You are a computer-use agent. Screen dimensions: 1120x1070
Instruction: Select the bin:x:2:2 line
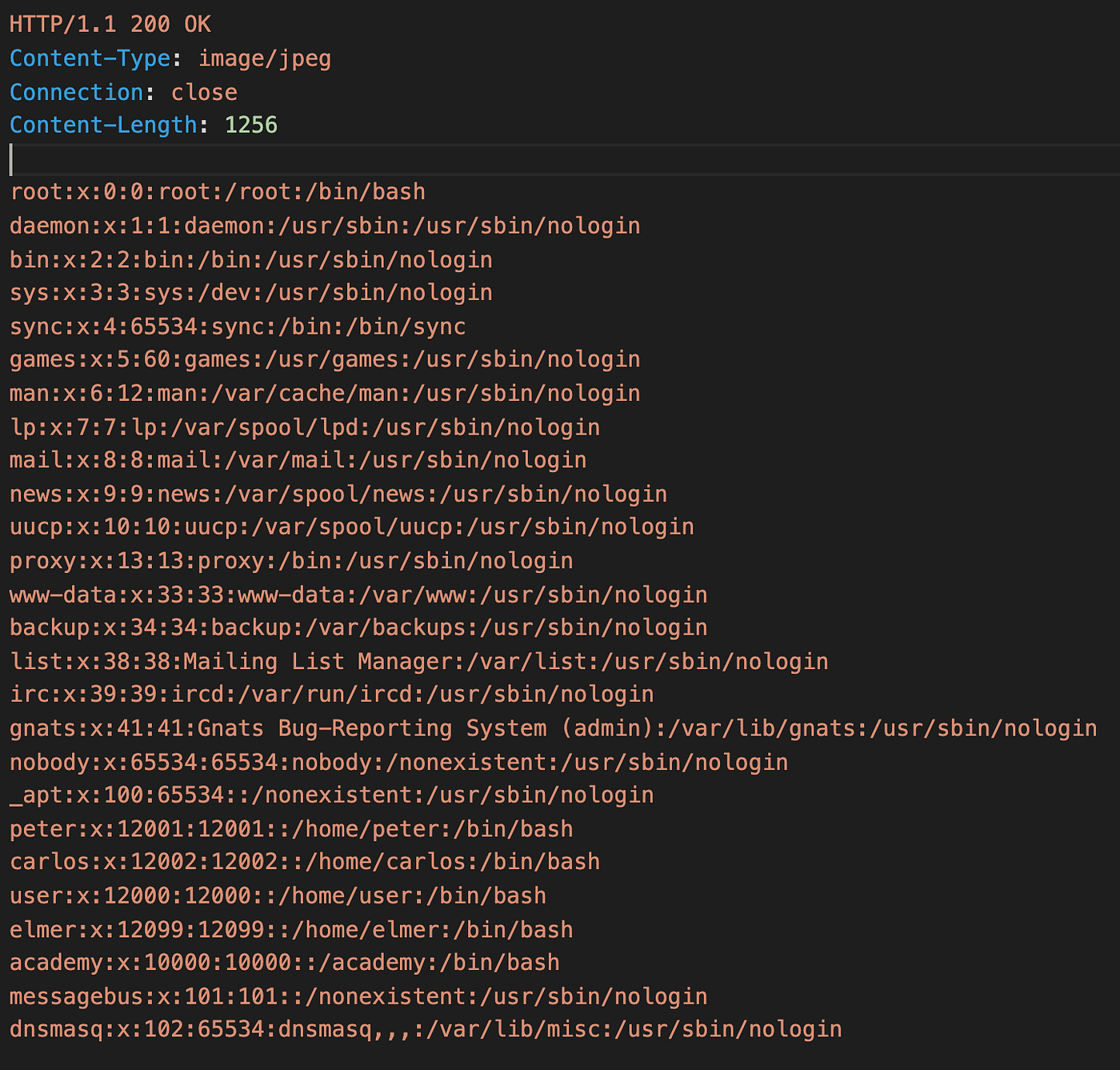coord(251,260)
